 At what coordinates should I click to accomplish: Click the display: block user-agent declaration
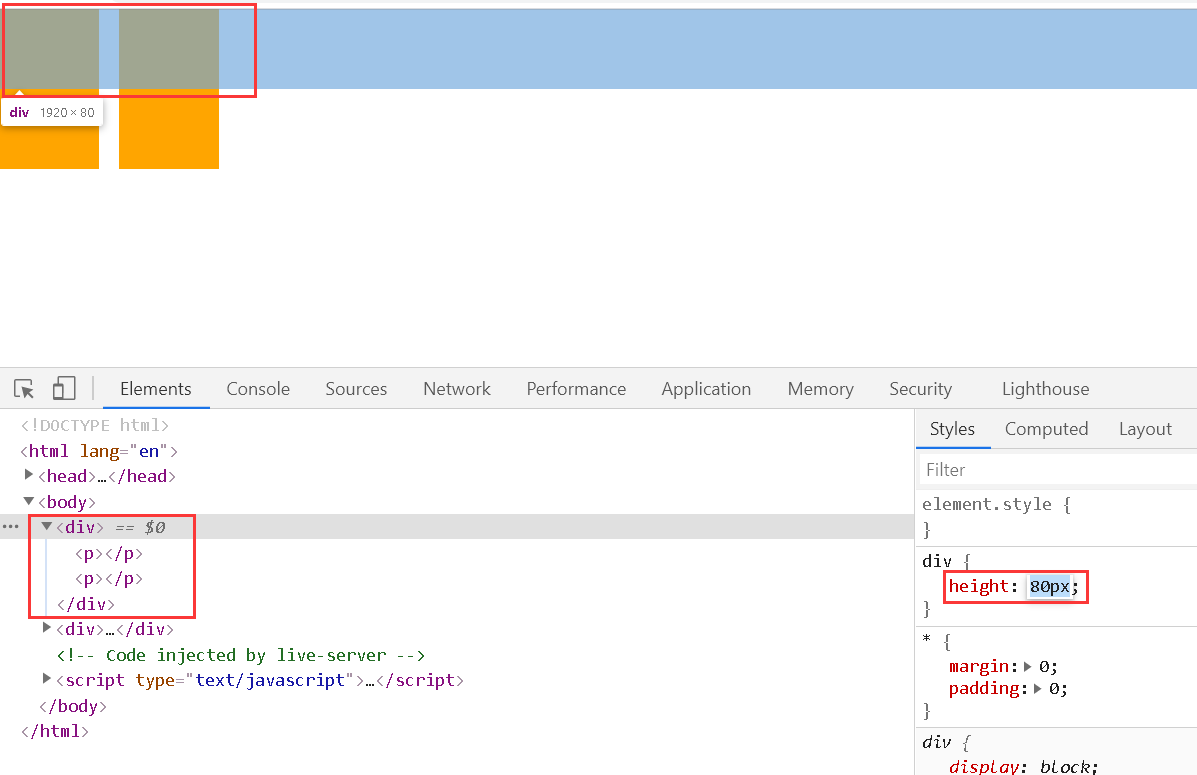click(x=1023, y=767)
